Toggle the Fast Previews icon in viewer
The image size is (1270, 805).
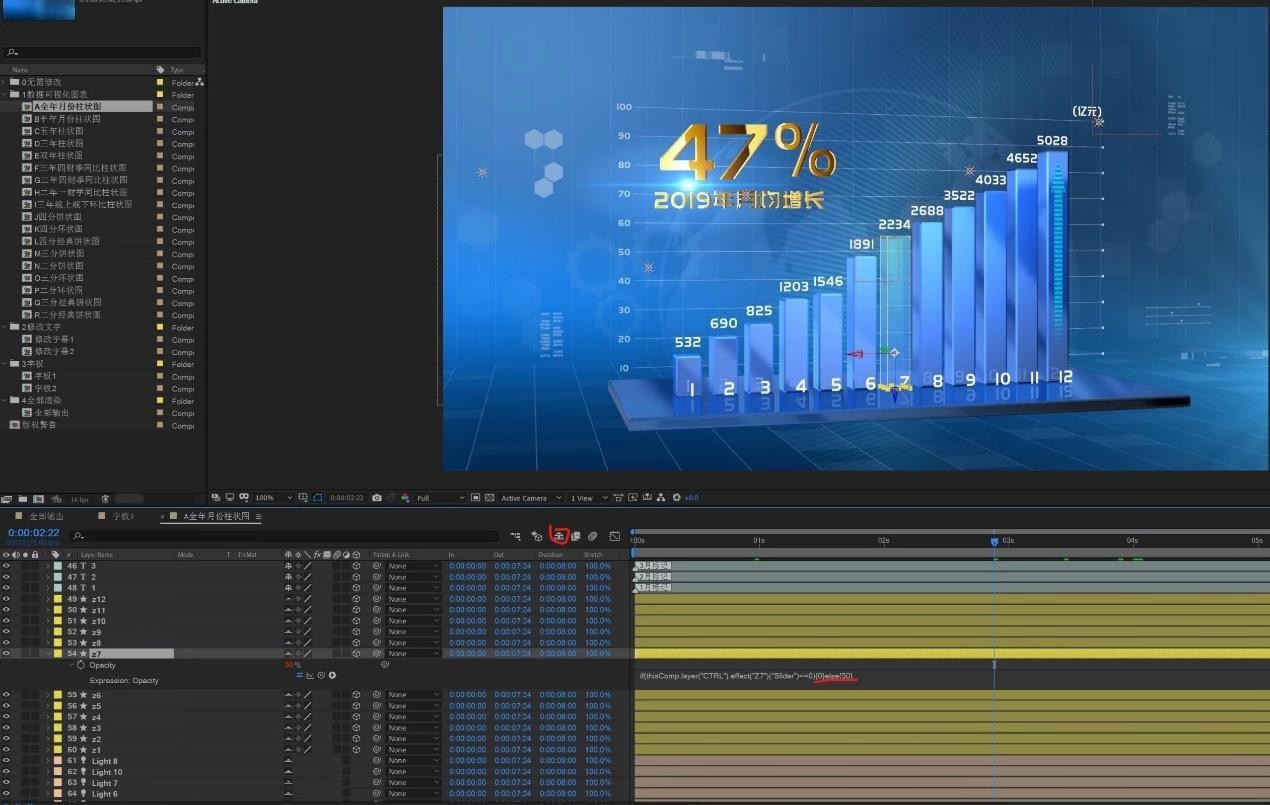point(634,497)
